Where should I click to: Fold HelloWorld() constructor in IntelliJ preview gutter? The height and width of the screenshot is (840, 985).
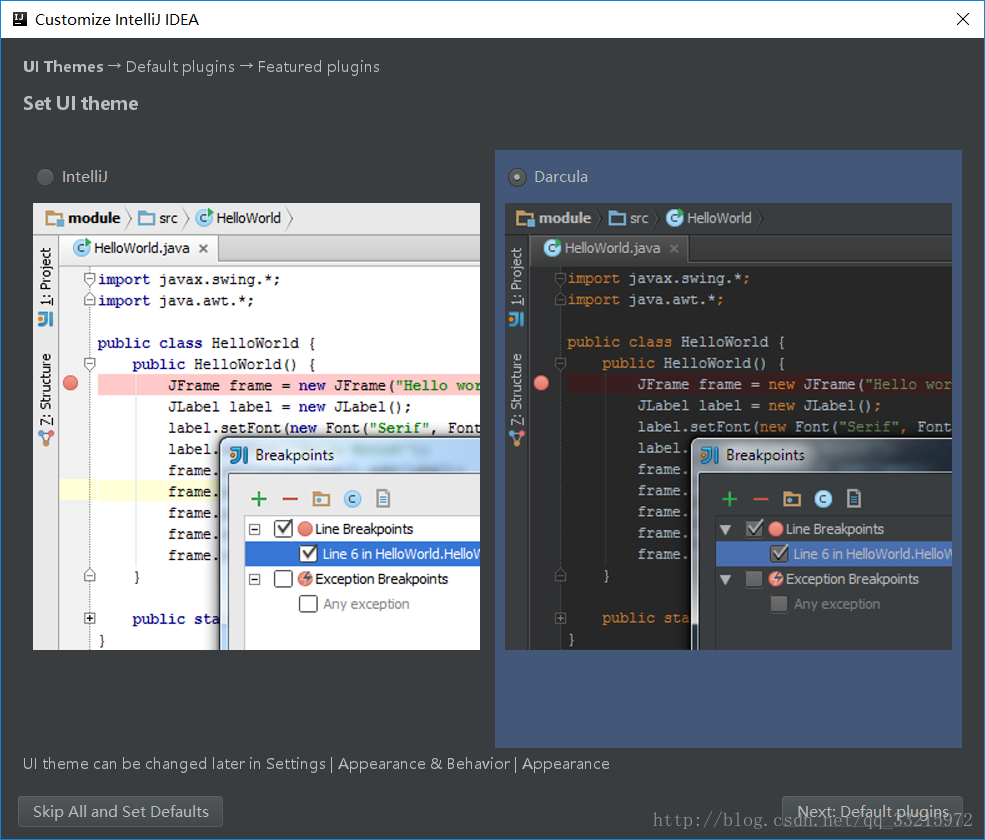coord(89,364)
